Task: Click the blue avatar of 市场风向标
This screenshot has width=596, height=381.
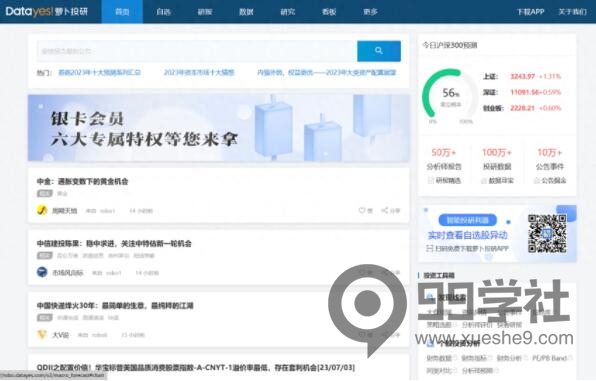Action: [42, 272]
